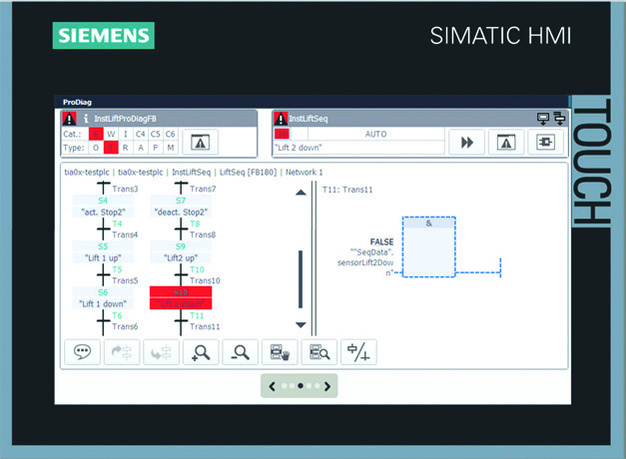
Task: Click the FALSE value on the AND input
Action: click(x=382, y=242)
